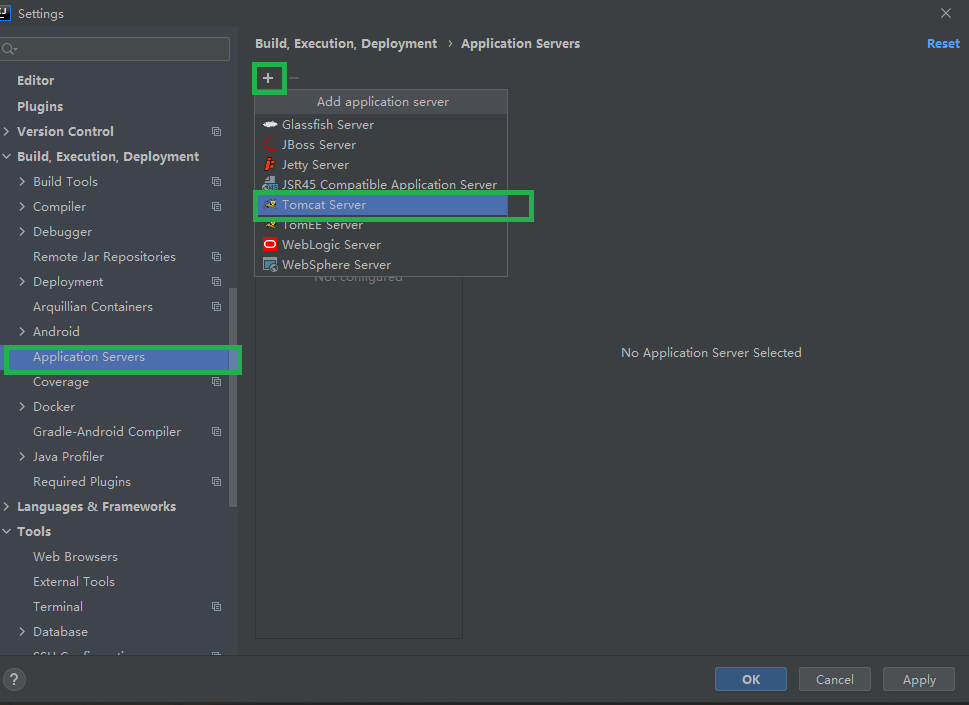
Task: Click project-level icon beside Gradle-Android Compiler
Action: [216, 432]
